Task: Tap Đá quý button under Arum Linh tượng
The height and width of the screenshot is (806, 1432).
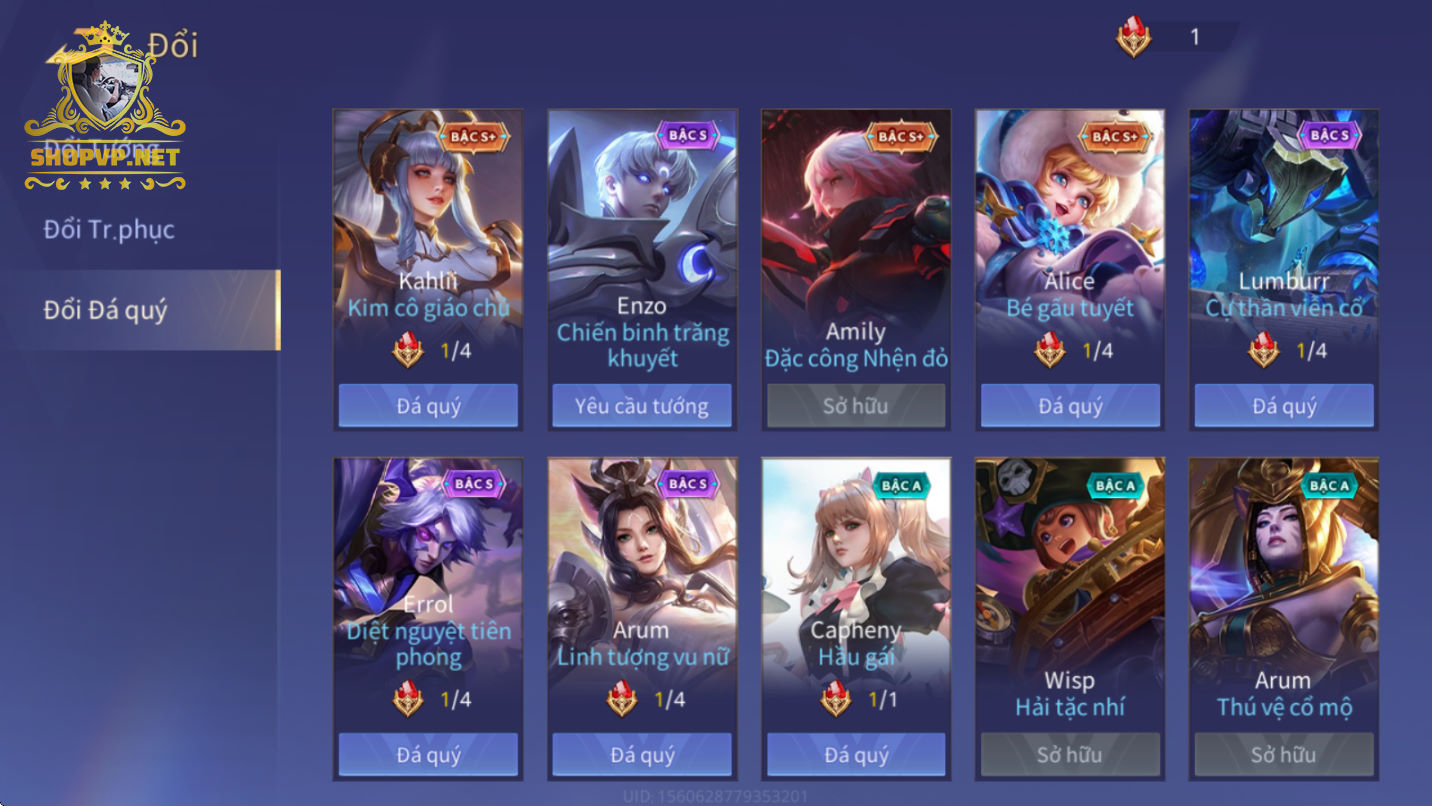Action: [642, 754]
